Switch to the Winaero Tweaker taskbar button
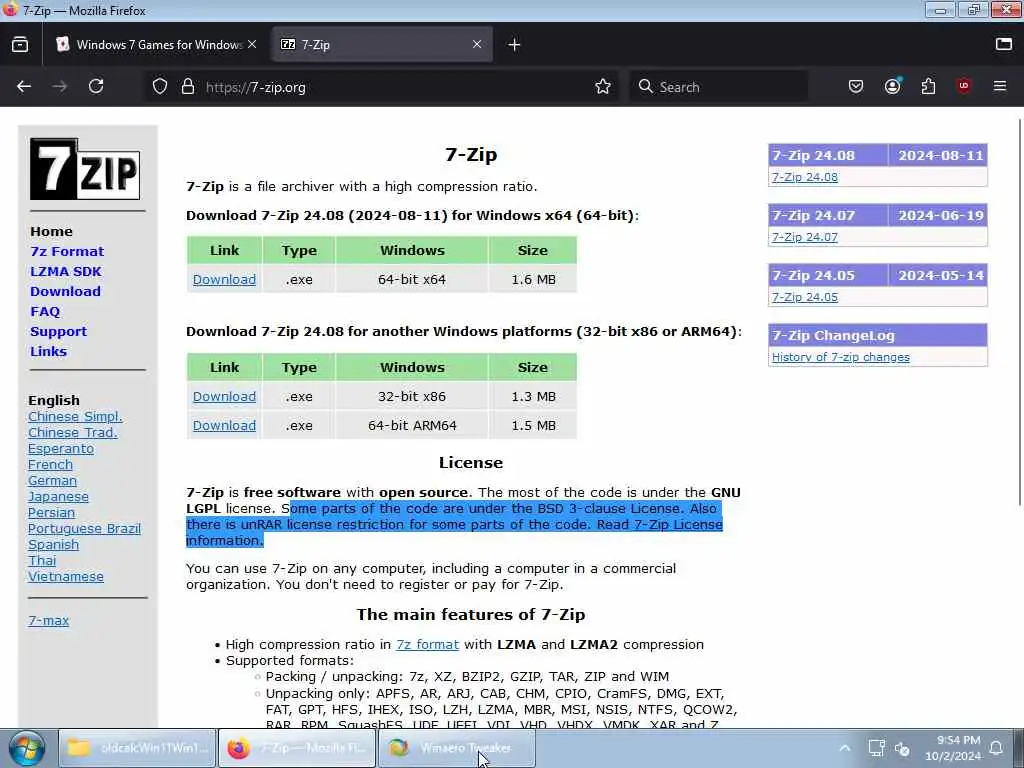Image resolution: width=1024 pixels, height=768 pixels. [457, 748]
